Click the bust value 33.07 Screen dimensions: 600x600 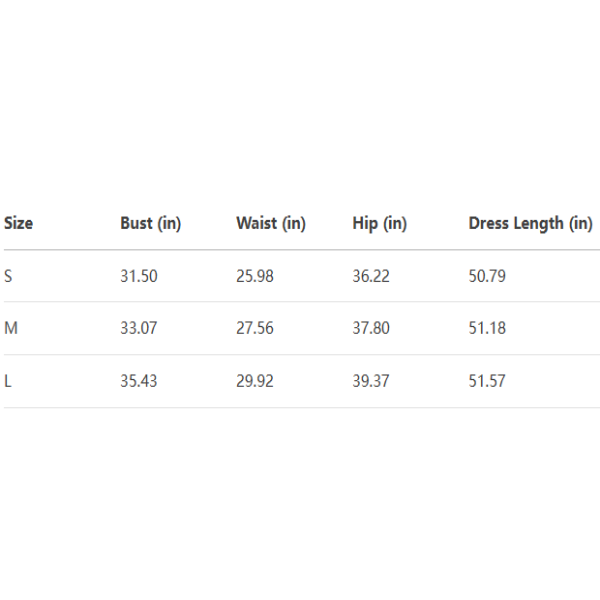139,328
